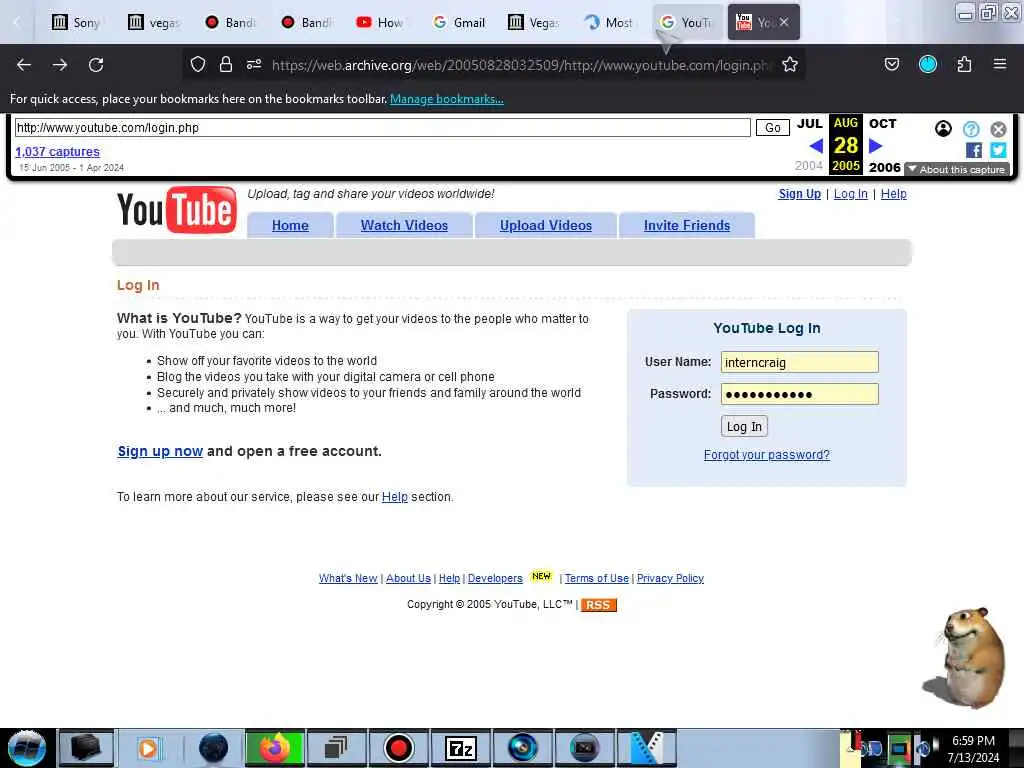
Task: Open the Watch Videos tab
Action: [x=404, y=225]
